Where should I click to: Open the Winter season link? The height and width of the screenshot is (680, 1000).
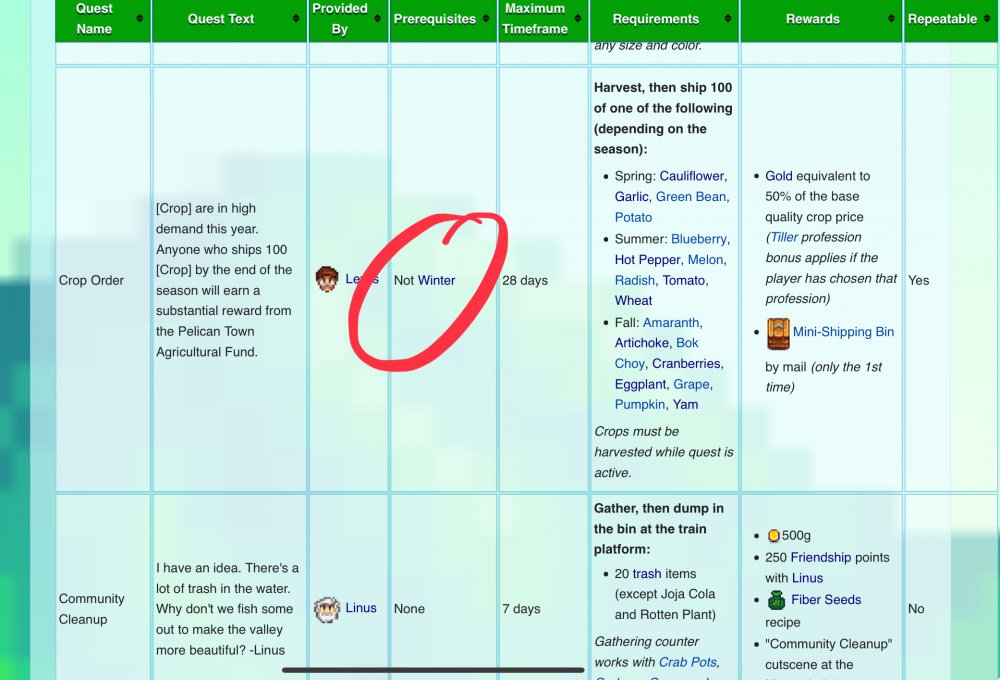pos(436,280)
